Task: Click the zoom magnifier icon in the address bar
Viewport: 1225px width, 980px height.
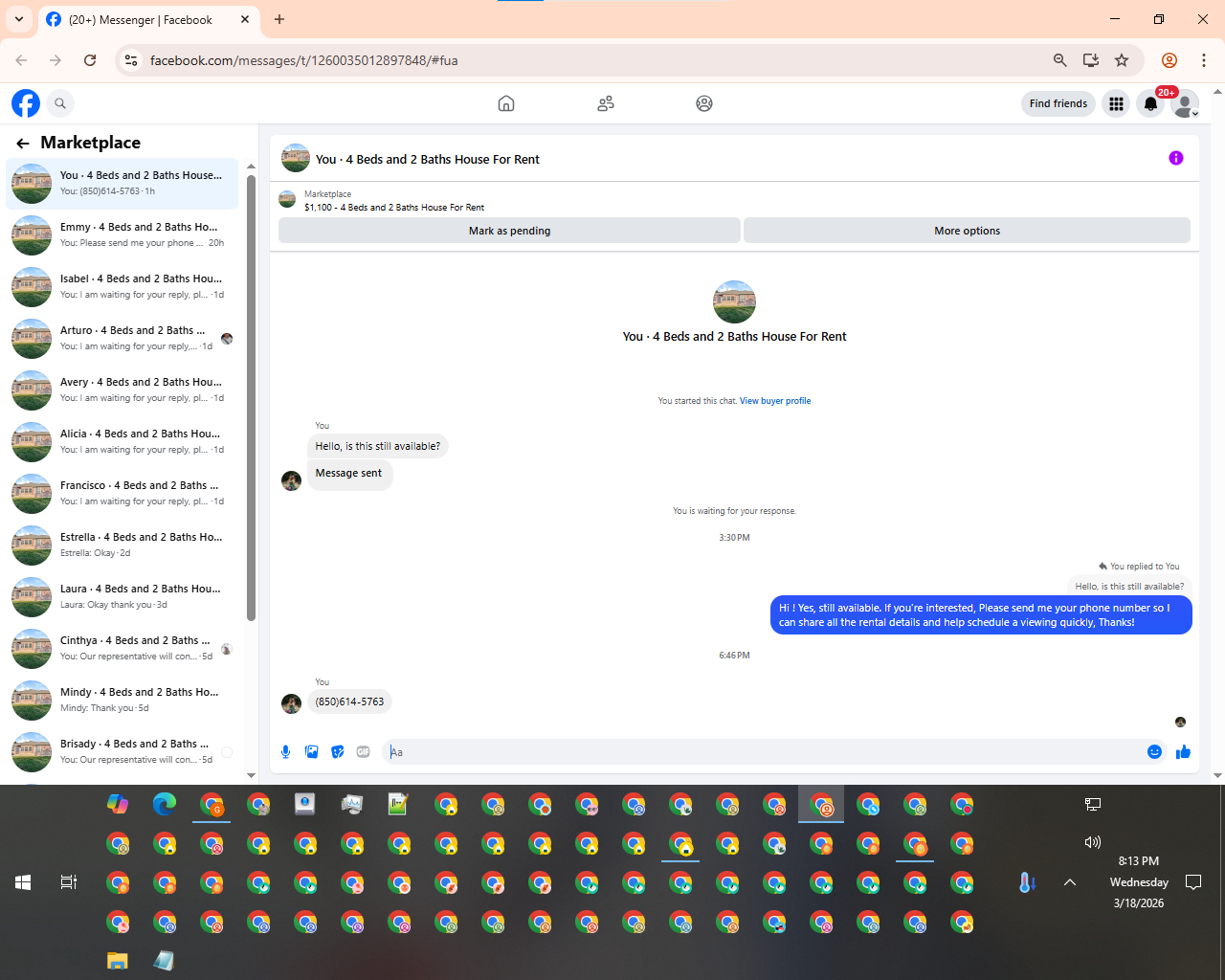Action: pos(1059,60)
